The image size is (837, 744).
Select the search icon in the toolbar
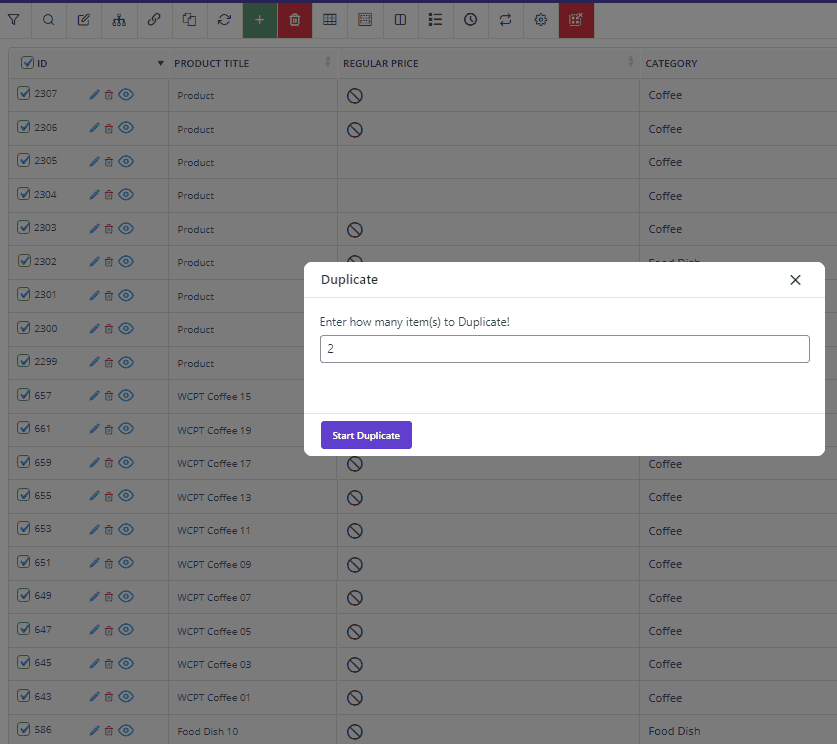point(48,20)
